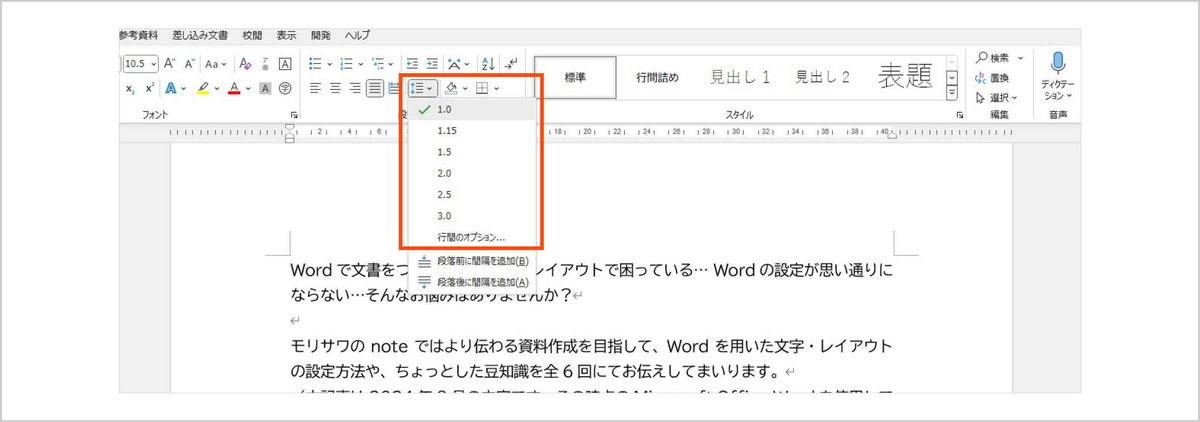Click the bullet list icon
This screenshot has width=1200, height=422.
coord(314,63)
